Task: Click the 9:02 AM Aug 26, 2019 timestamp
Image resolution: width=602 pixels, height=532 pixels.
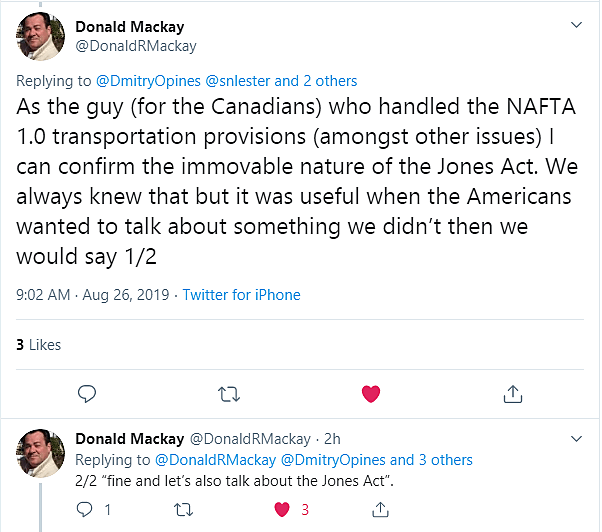Action: 93,295
